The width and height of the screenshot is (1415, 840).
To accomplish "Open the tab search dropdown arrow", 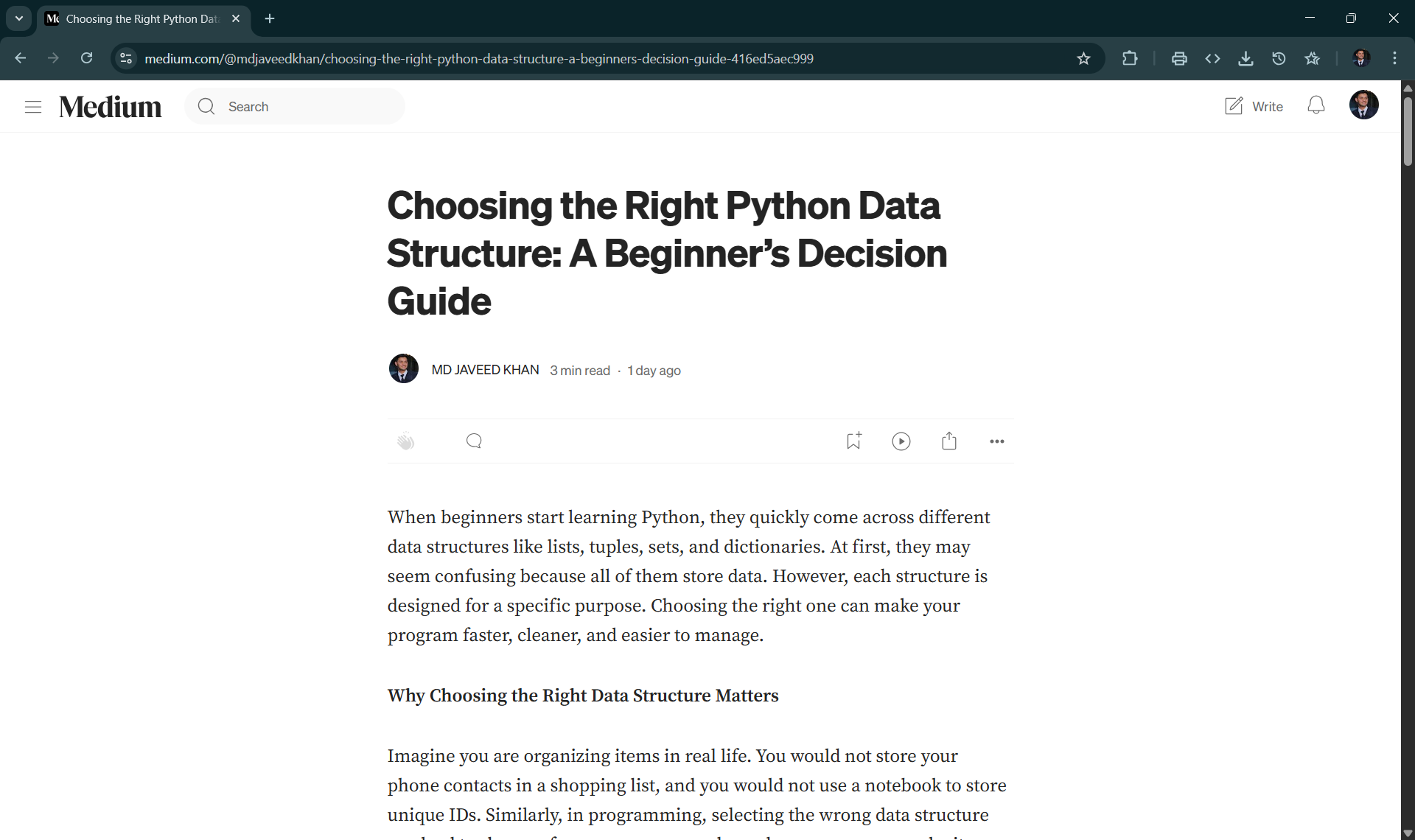I will coord(19,18).
